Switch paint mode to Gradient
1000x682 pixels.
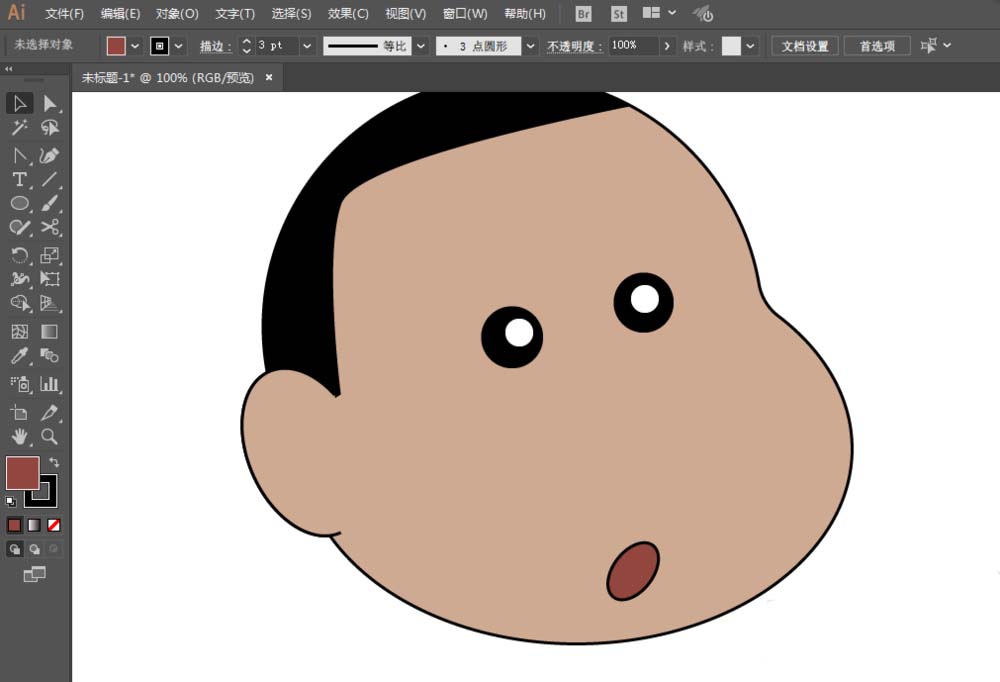pyautogui.click(x=34, y=525)
